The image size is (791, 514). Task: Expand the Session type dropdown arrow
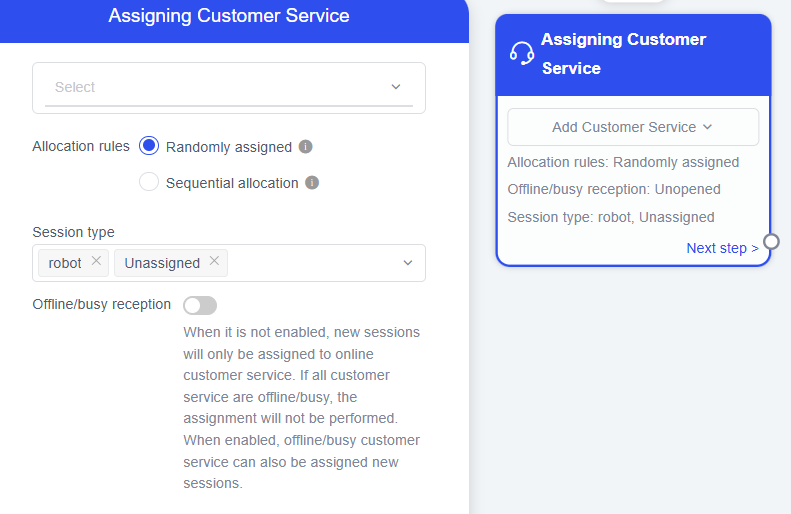point(408,263)
